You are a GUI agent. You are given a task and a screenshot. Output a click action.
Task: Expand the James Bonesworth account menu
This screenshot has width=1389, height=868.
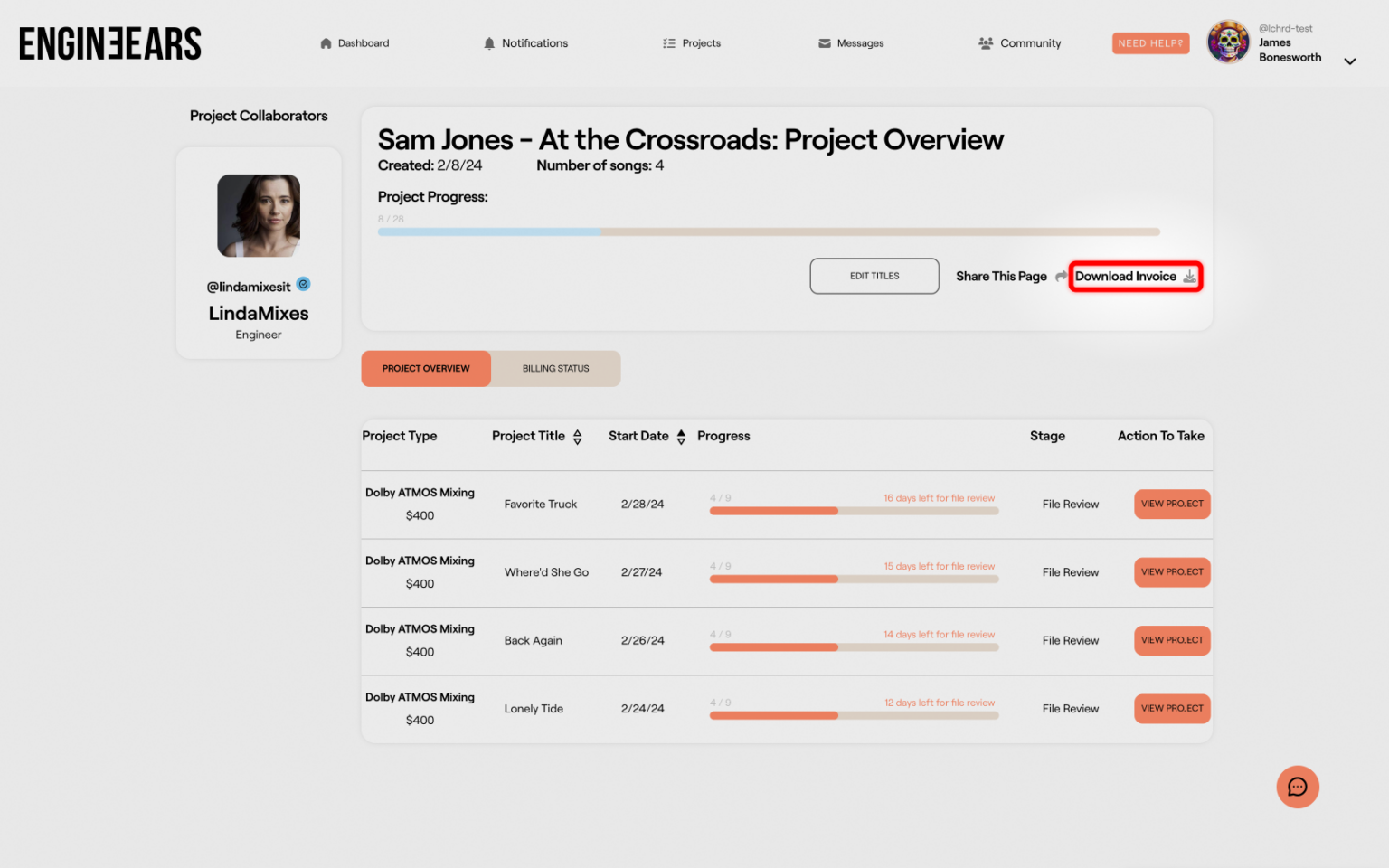(1349, 61)
